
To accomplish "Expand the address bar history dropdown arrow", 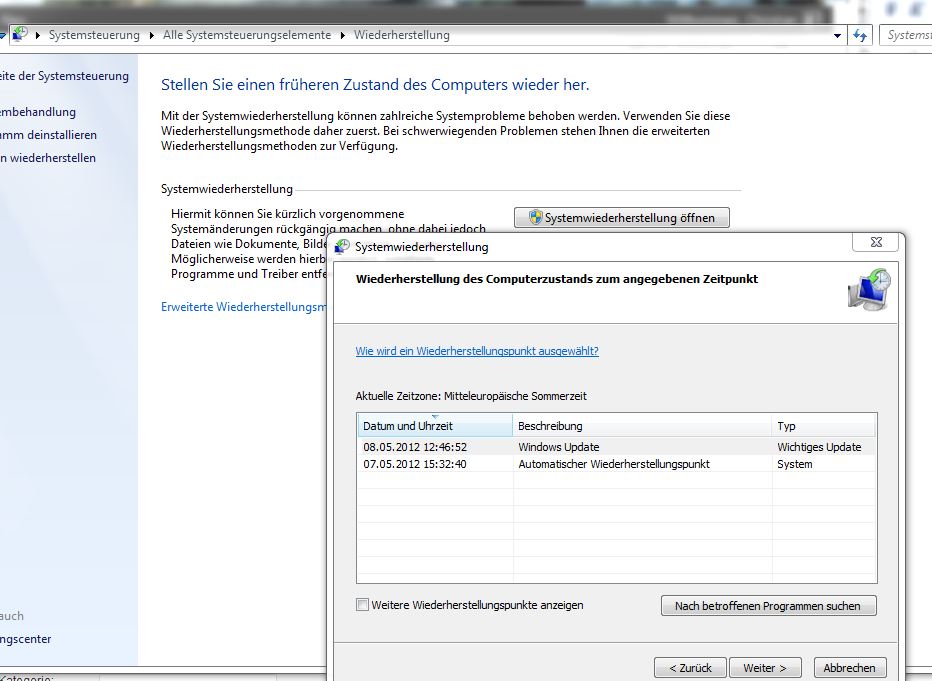I will tap(838, 35).
